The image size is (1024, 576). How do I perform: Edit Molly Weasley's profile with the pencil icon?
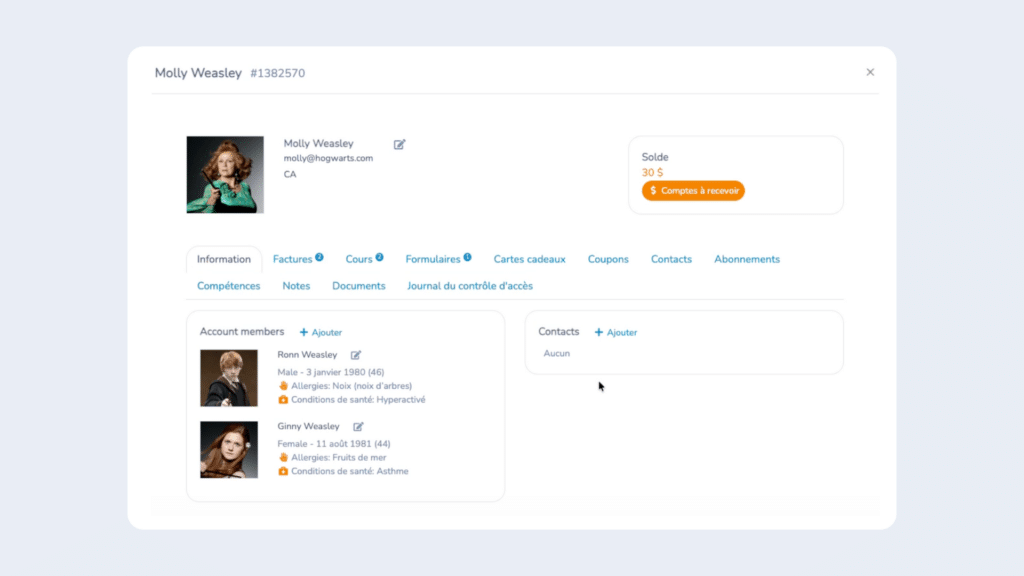pyautogui.click(x=399, y=144)
